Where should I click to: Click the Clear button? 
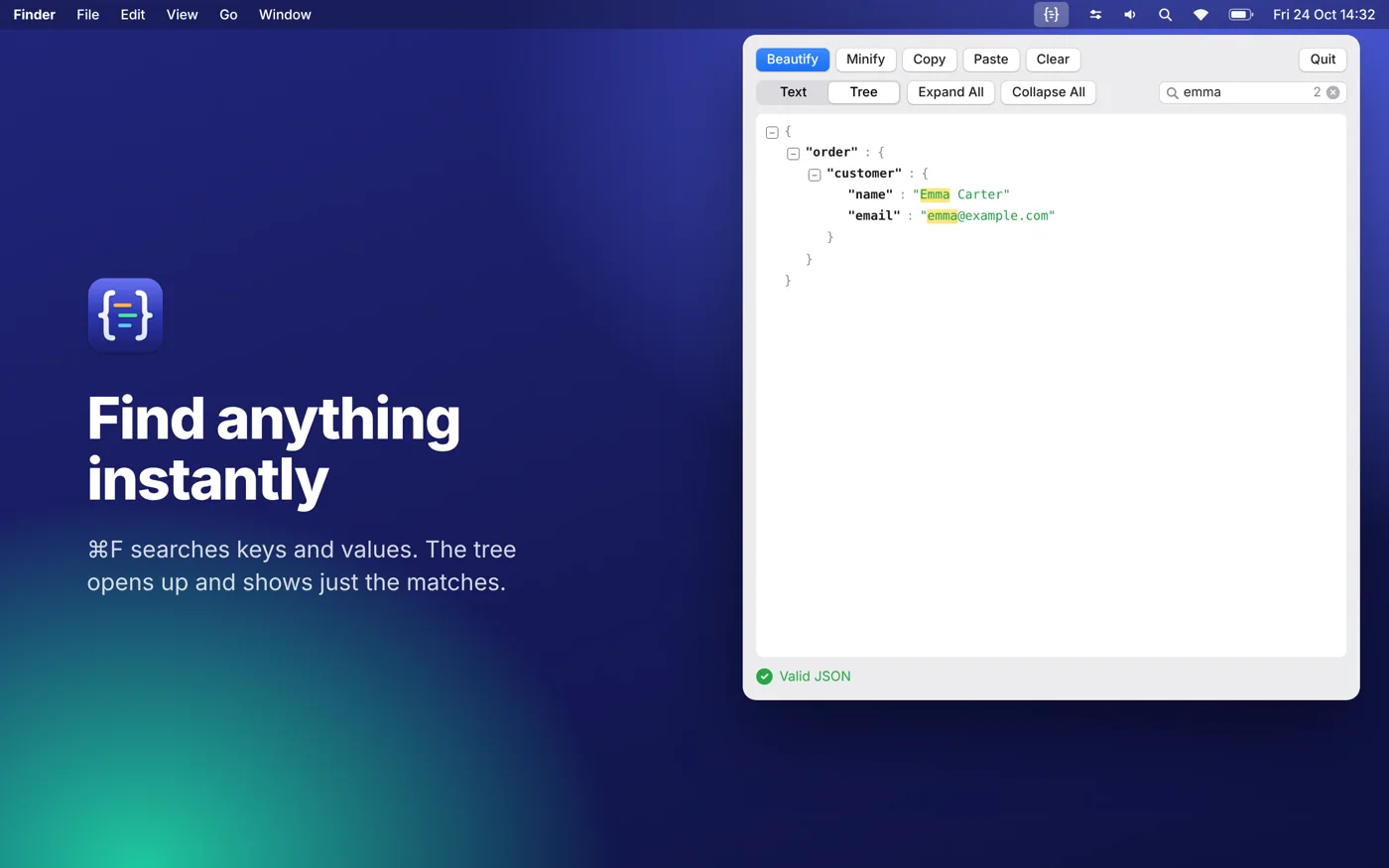1053,60
